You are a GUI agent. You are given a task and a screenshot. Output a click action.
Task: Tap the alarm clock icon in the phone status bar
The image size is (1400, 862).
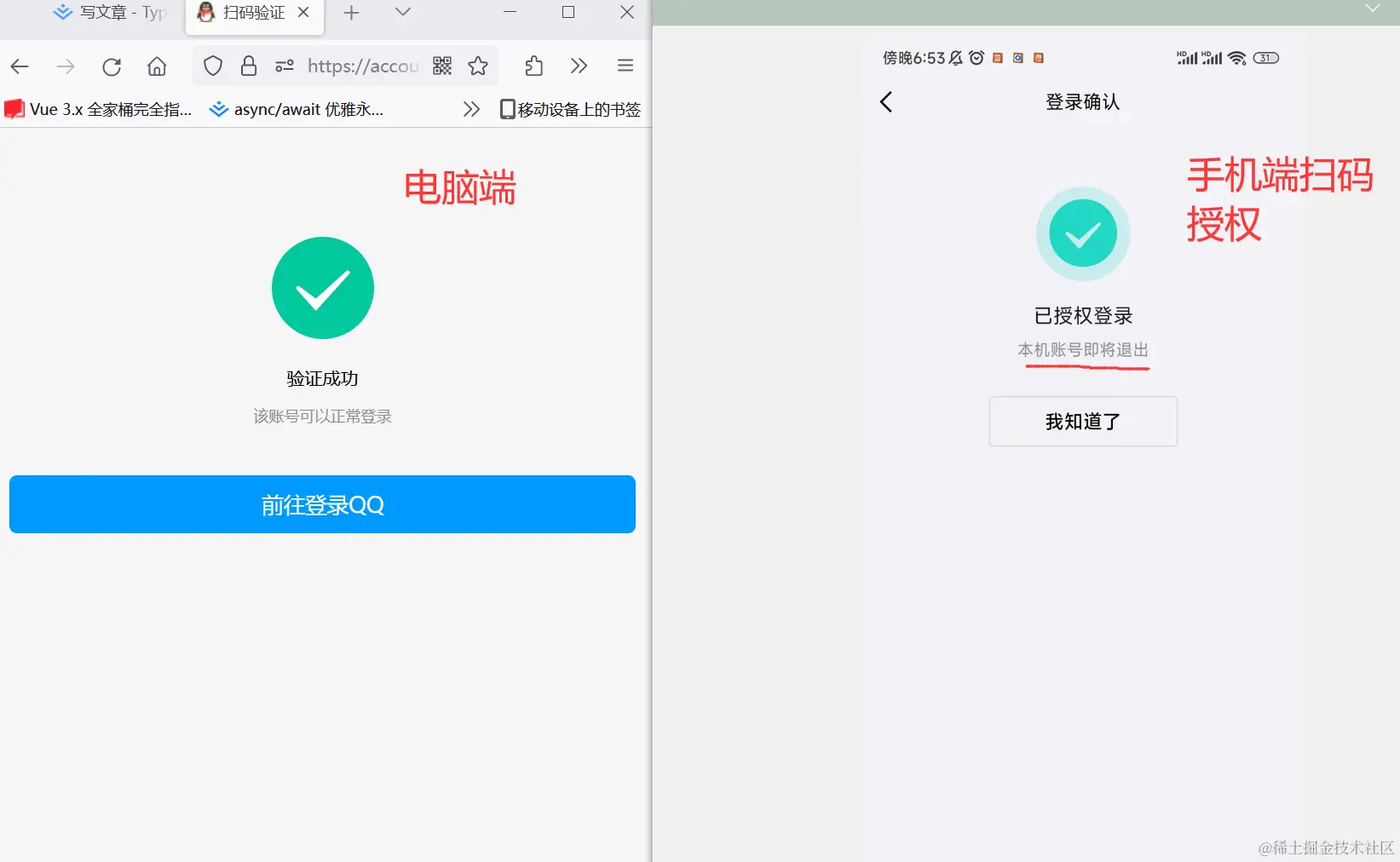[x=977, y=58]
